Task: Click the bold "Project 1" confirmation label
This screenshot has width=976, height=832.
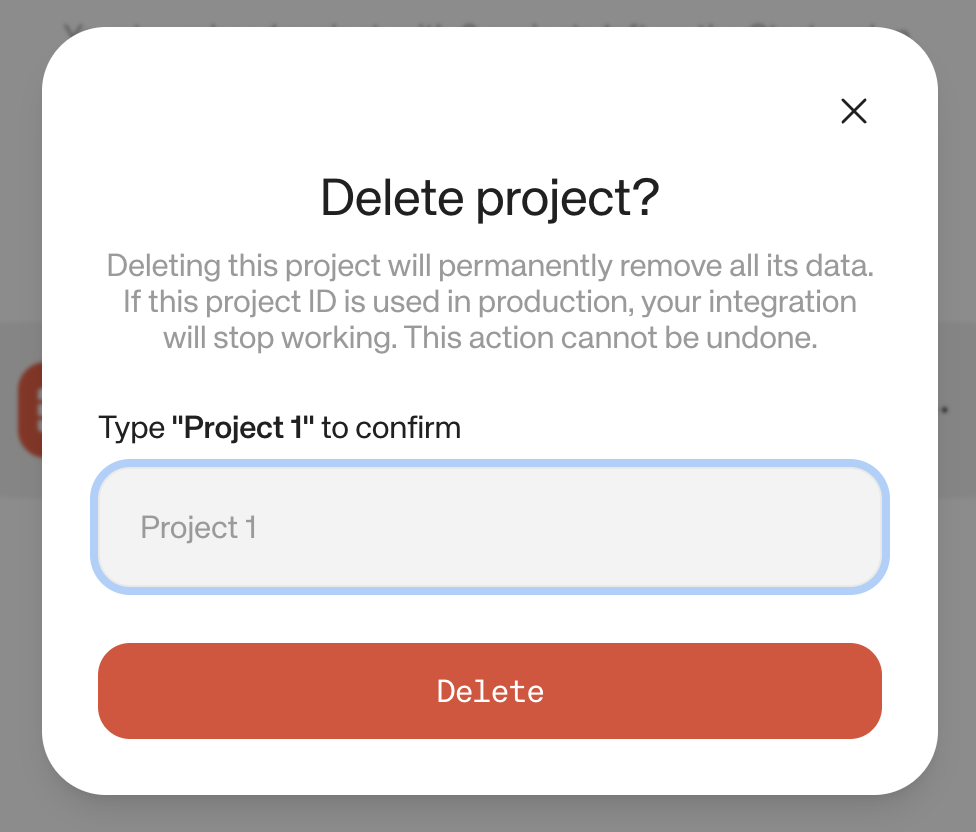Action: 245,427
